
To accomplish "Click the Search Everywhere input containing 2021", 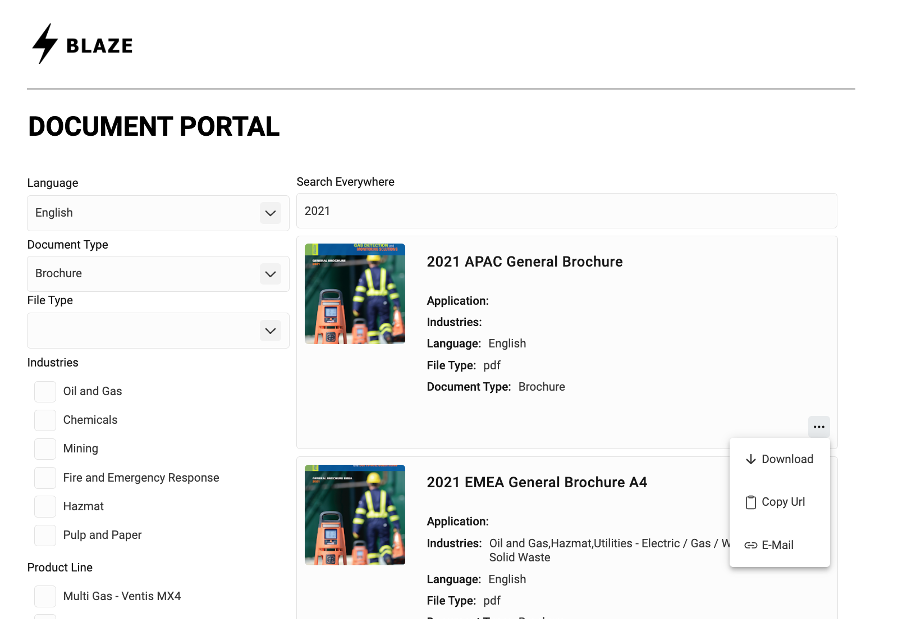I will click(565, 210).
